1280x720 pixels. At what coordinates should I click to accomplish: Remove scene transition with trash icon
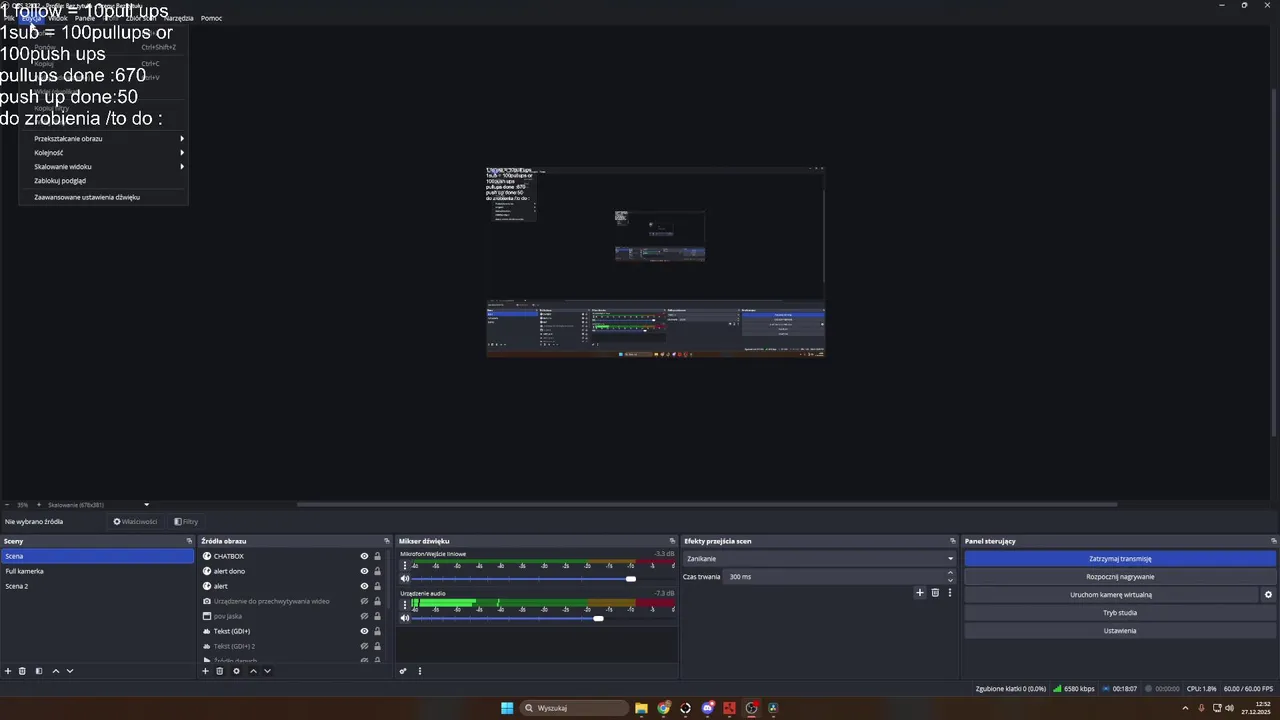[x=935, y=592]
